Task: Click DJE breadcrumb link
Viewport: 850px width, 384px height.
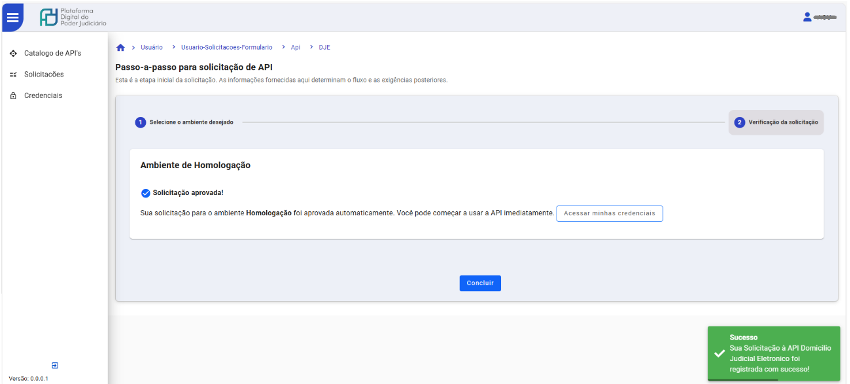Action: (324, 48)
